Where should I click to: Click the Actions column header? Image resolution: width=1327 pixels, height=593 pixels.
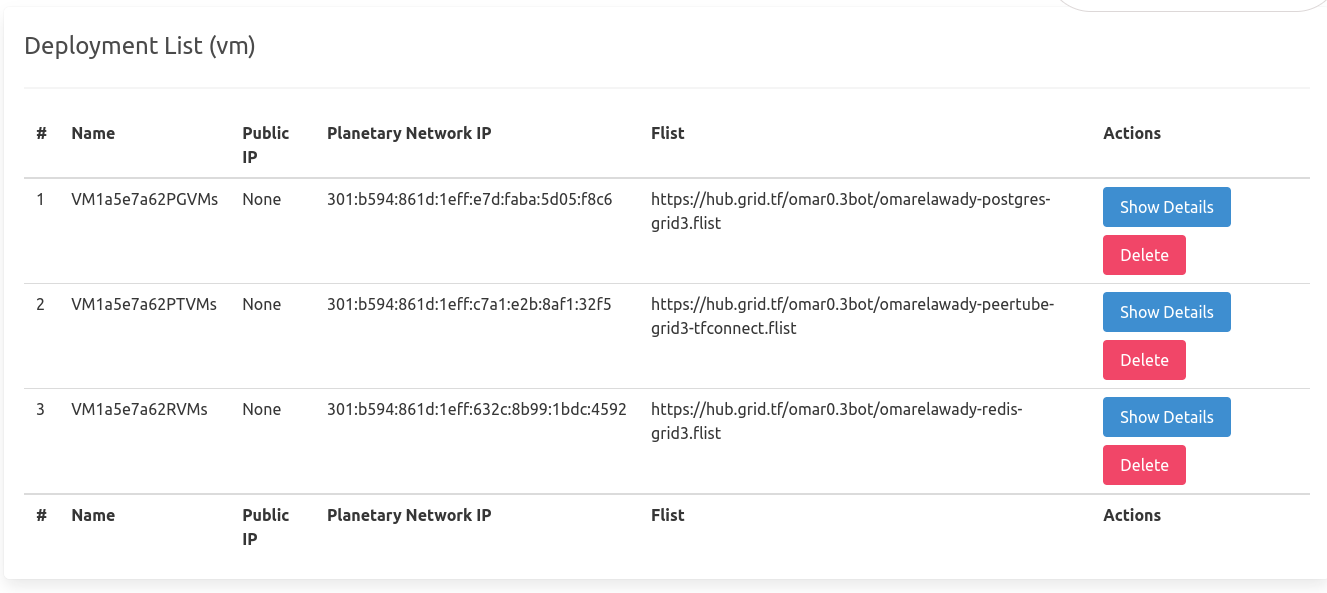pyautogui.click(x=1131, y=133)
